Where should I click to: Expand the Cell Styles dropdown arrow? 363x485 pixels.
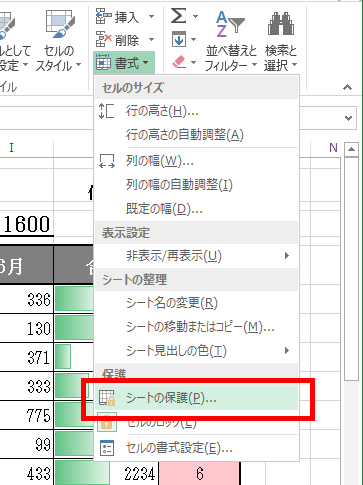point(79,64)
